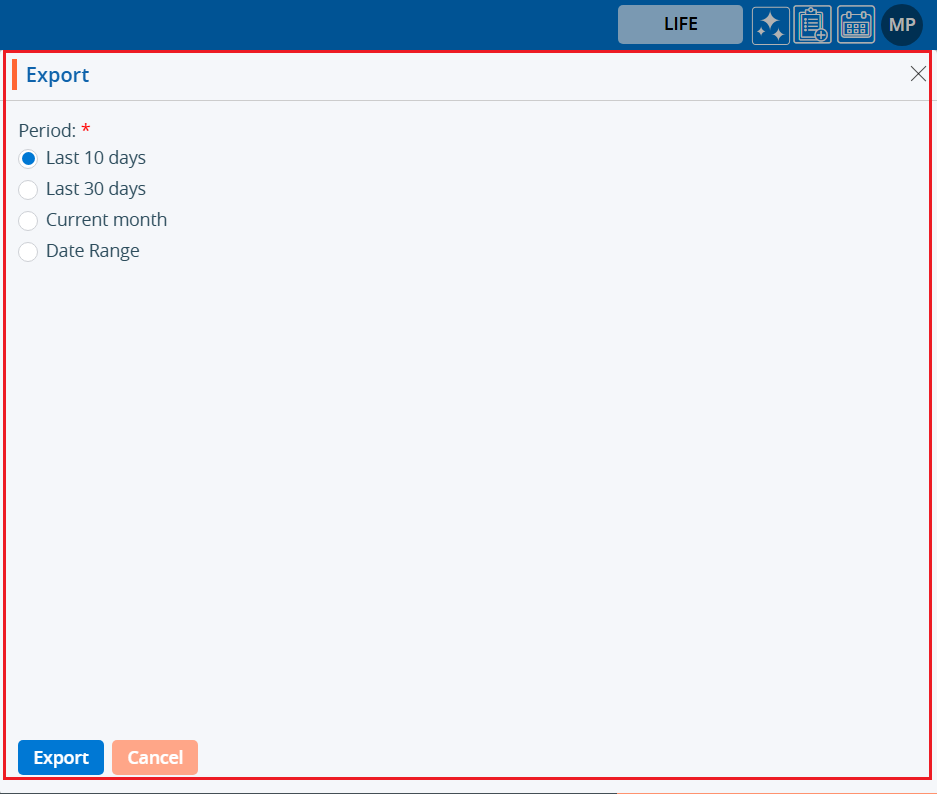The height and width of the screenshot is (794, 937).
Task: Click the LIFE button in header
Action: pyautogui.click(x=680, y=24)
